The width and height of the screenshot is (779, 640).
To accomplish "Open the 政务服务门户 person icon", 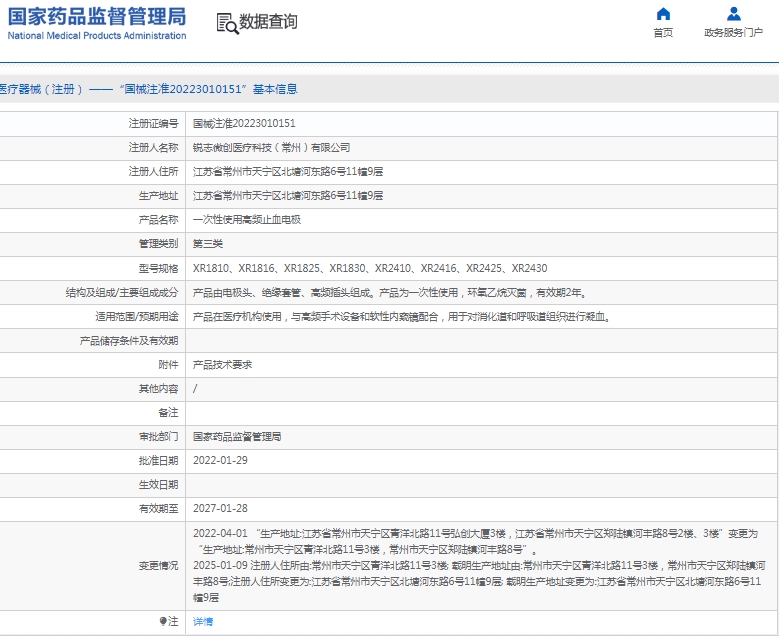I will click(733, 14).
